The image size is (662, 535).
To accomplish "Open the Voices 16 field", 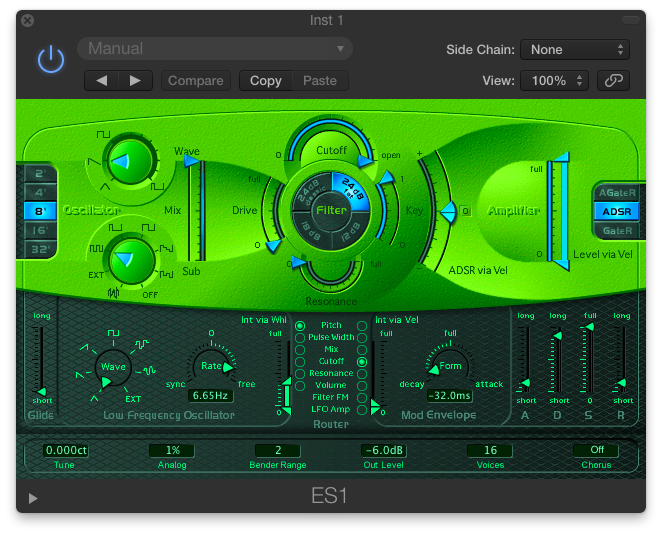I will pyautogui.click(x=490, y=450).
